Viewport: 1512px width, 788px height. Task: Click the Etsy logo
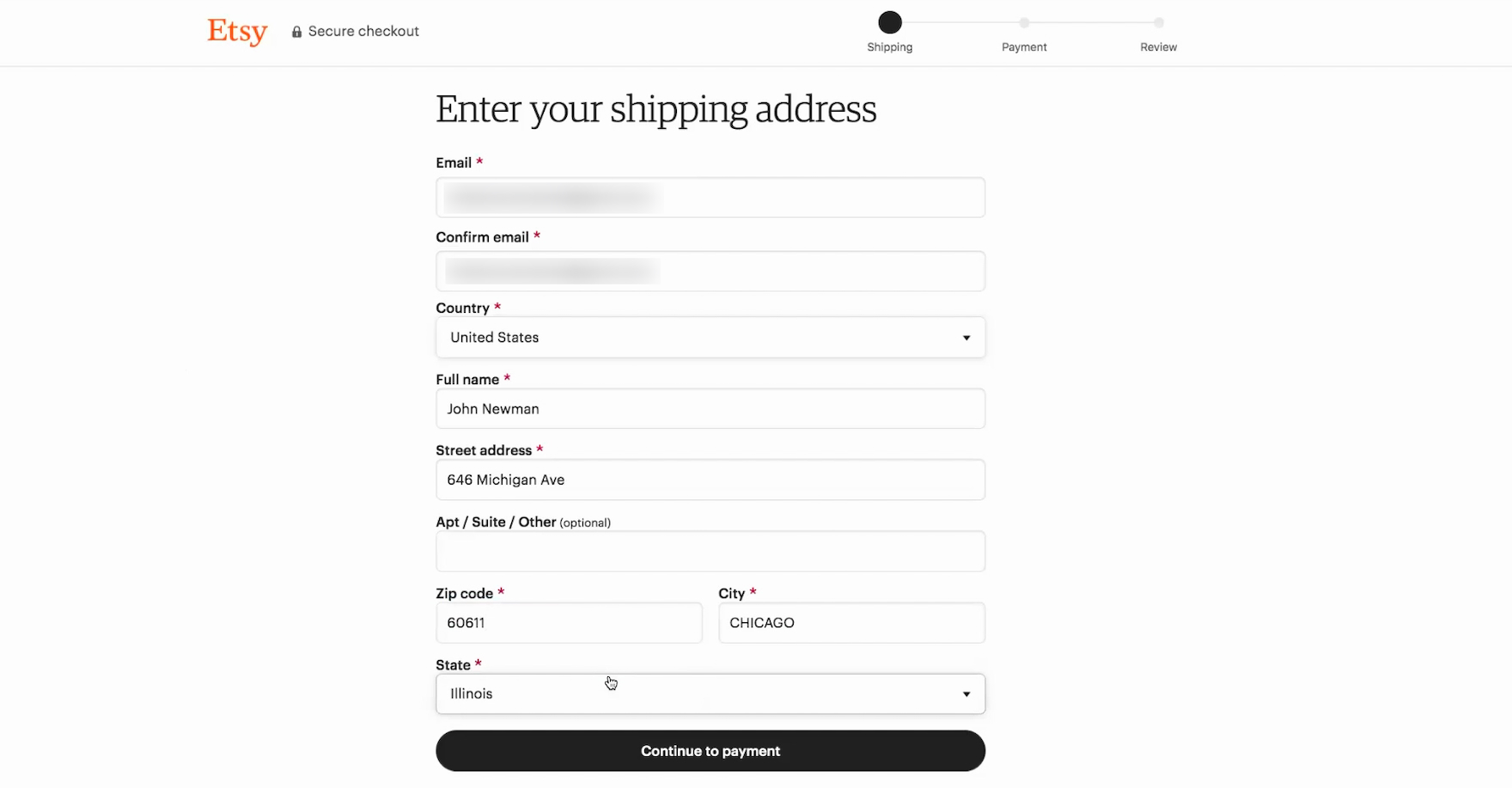(x=236, y=32)
